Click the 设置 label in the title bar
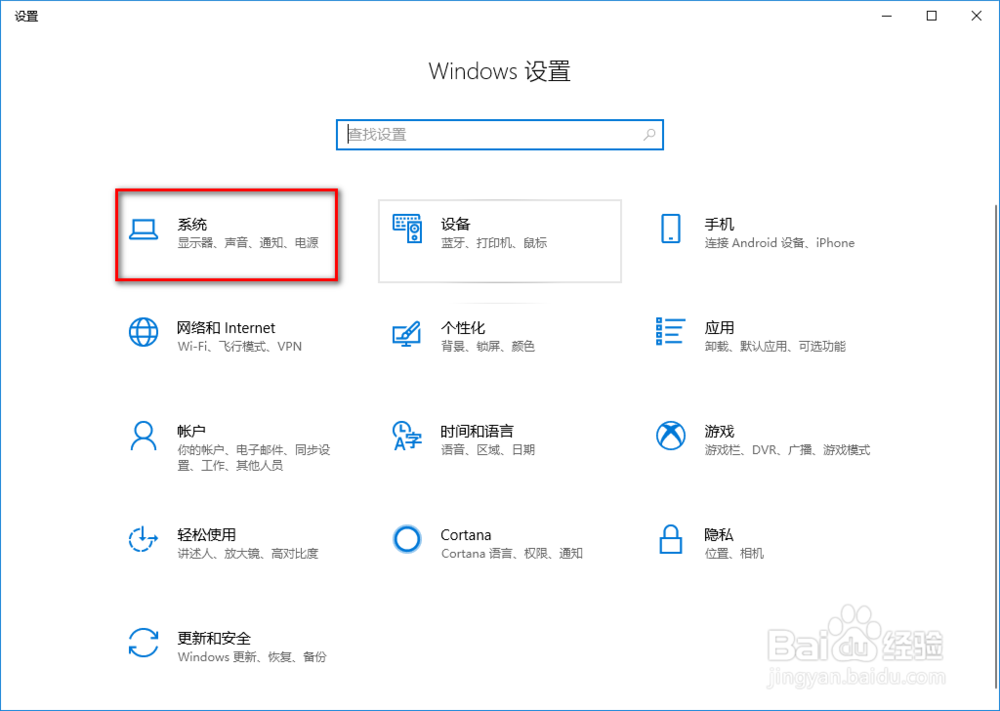1000x711 pixels. tap(26, 15)
